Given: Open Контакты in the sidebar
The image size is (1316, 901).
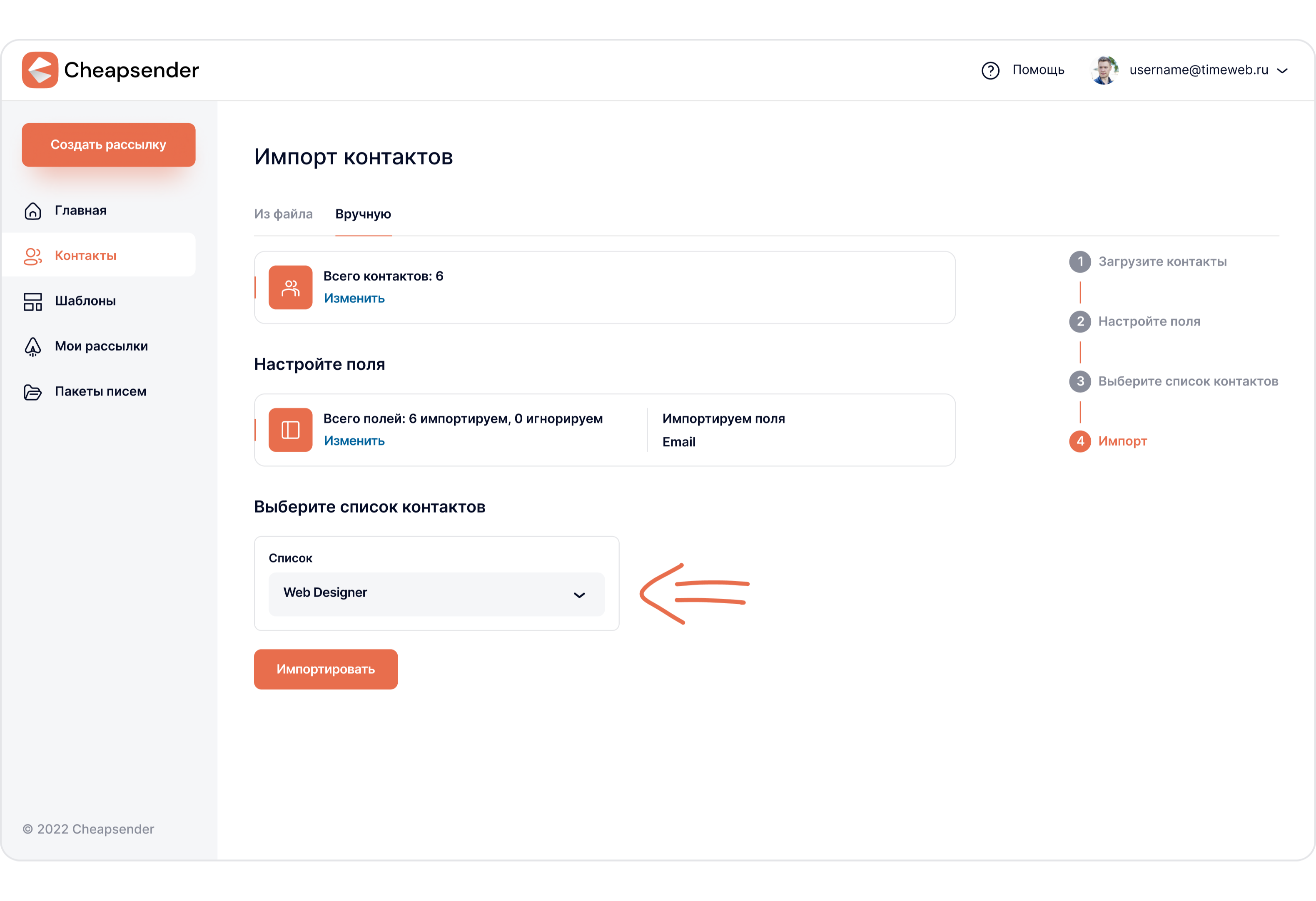Looking at the screenshot, I should click(99, 255).
